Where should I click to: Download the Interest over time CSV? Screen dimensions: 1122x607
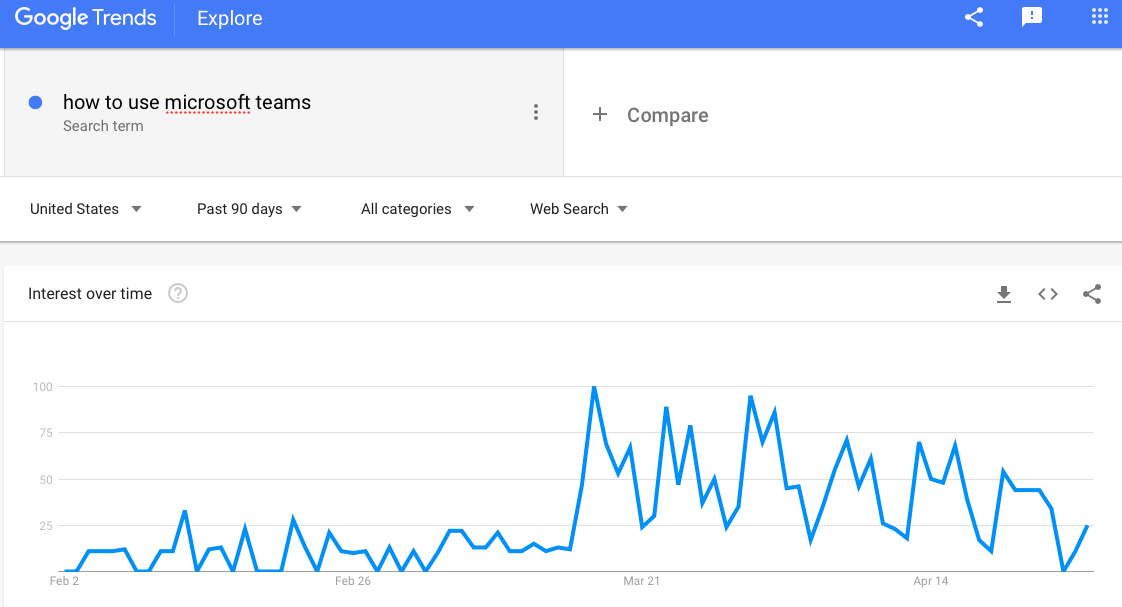coord(1004,294)
